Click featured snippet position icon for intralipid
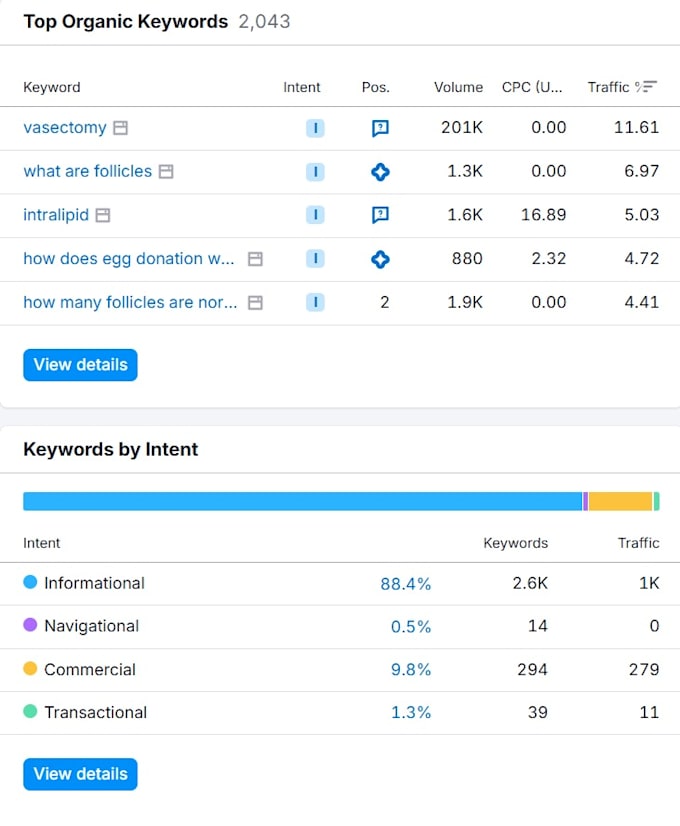Screen dimensions: 680x826 click(x=380, y=215)
